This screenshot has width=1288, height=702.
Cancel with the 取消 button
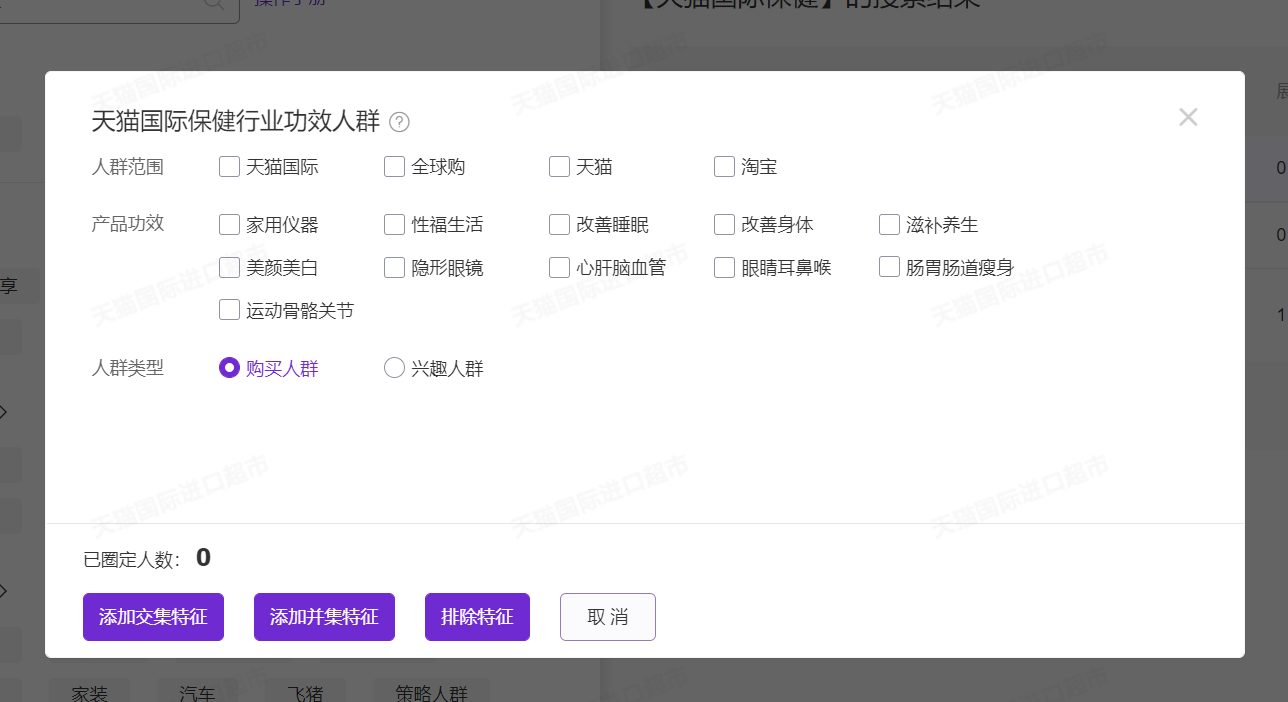point(608,617)
